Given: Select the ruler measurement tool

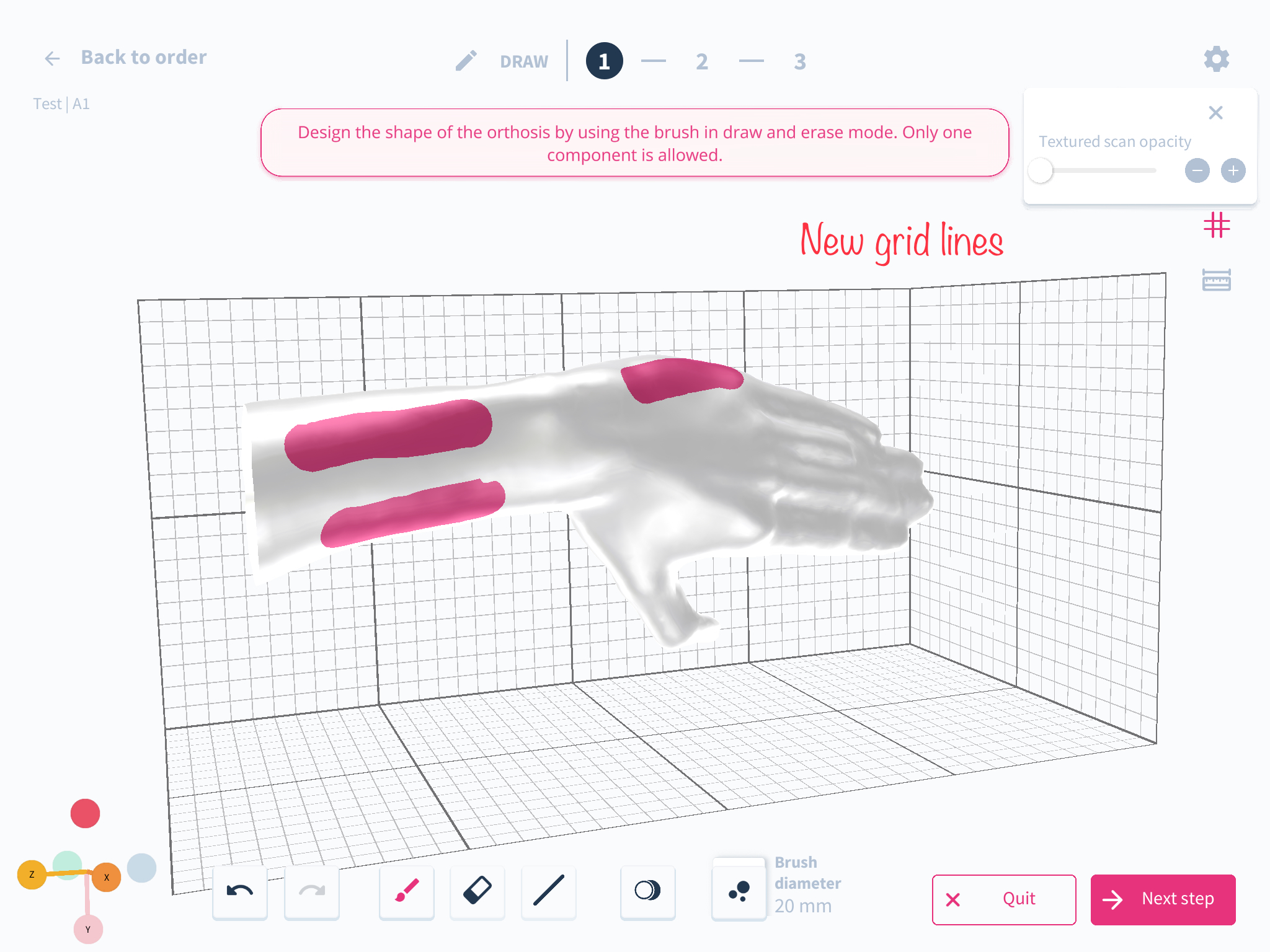Looking at the screenshot, I should point(1216,280).
